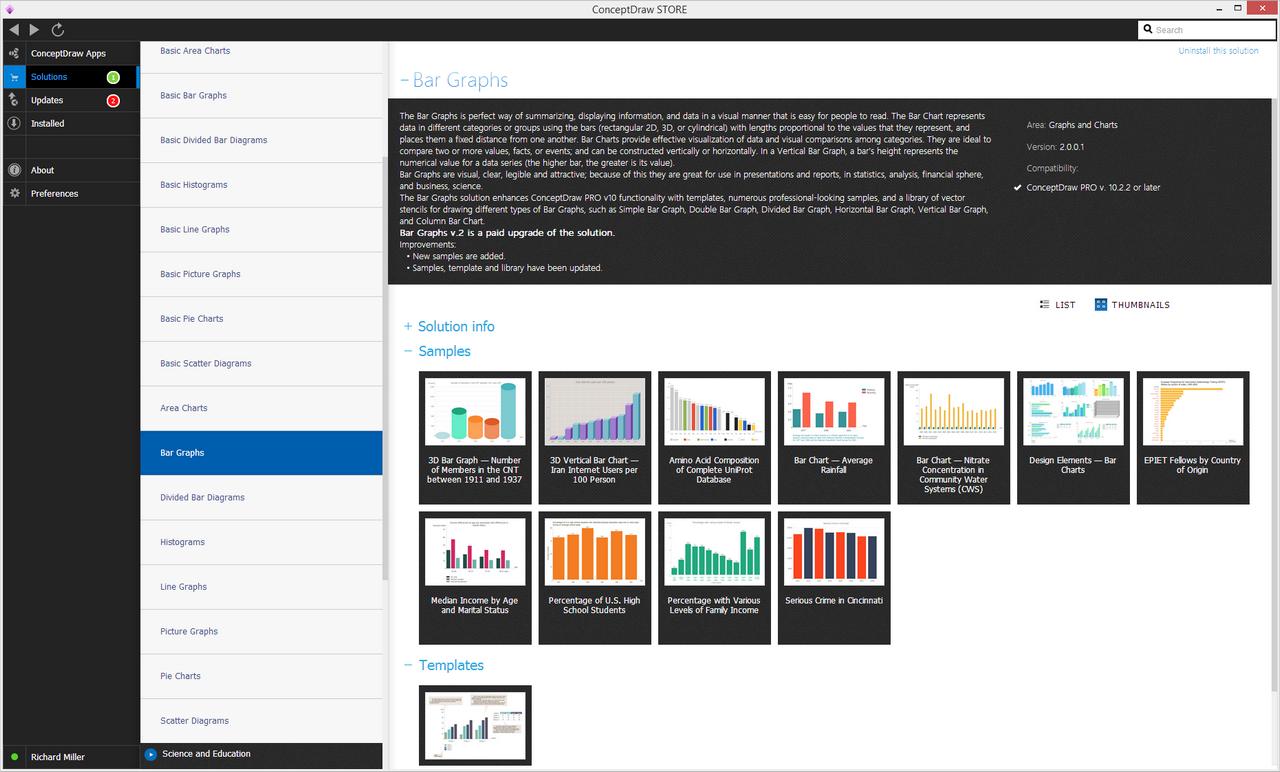Screen dimensions: 1280x772
Task: Select Basic Histograms solution
Action: (x=261, y=185)
